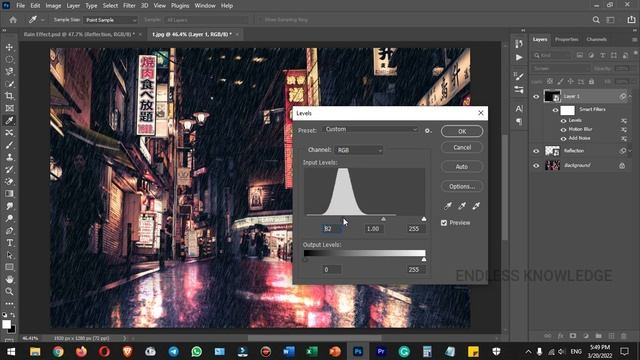The width and height of the screenshot is (640, 360).
Task: Click Cancel in the Levels dialog
Action: coord(462,147)
